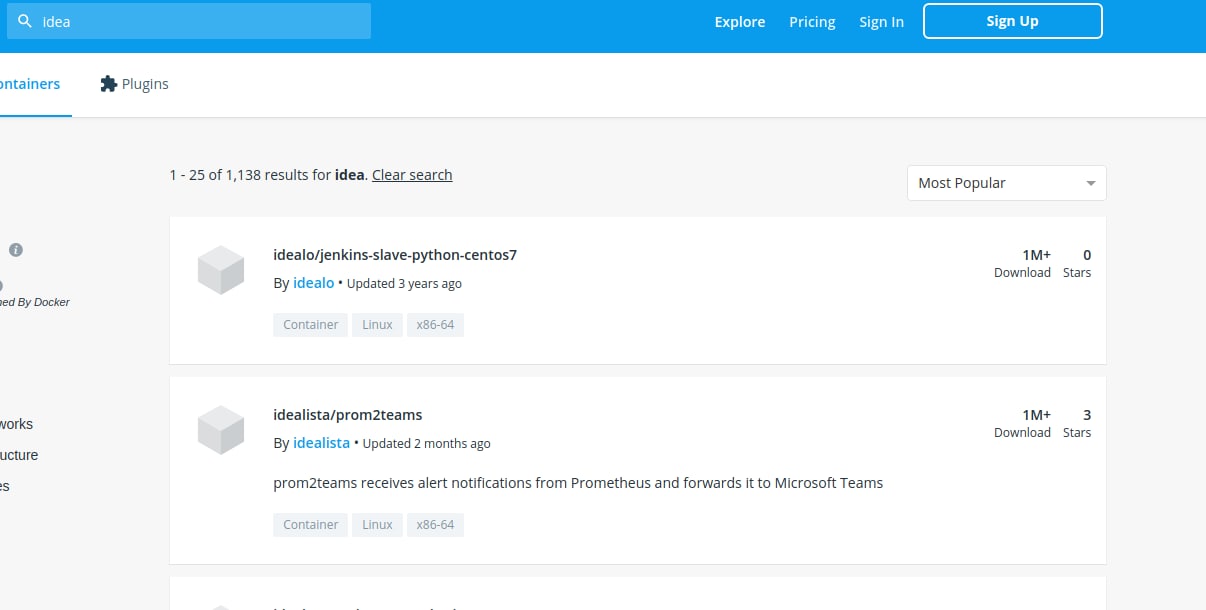Click 'Updated 2 months ago' text

tap(426, 444)
